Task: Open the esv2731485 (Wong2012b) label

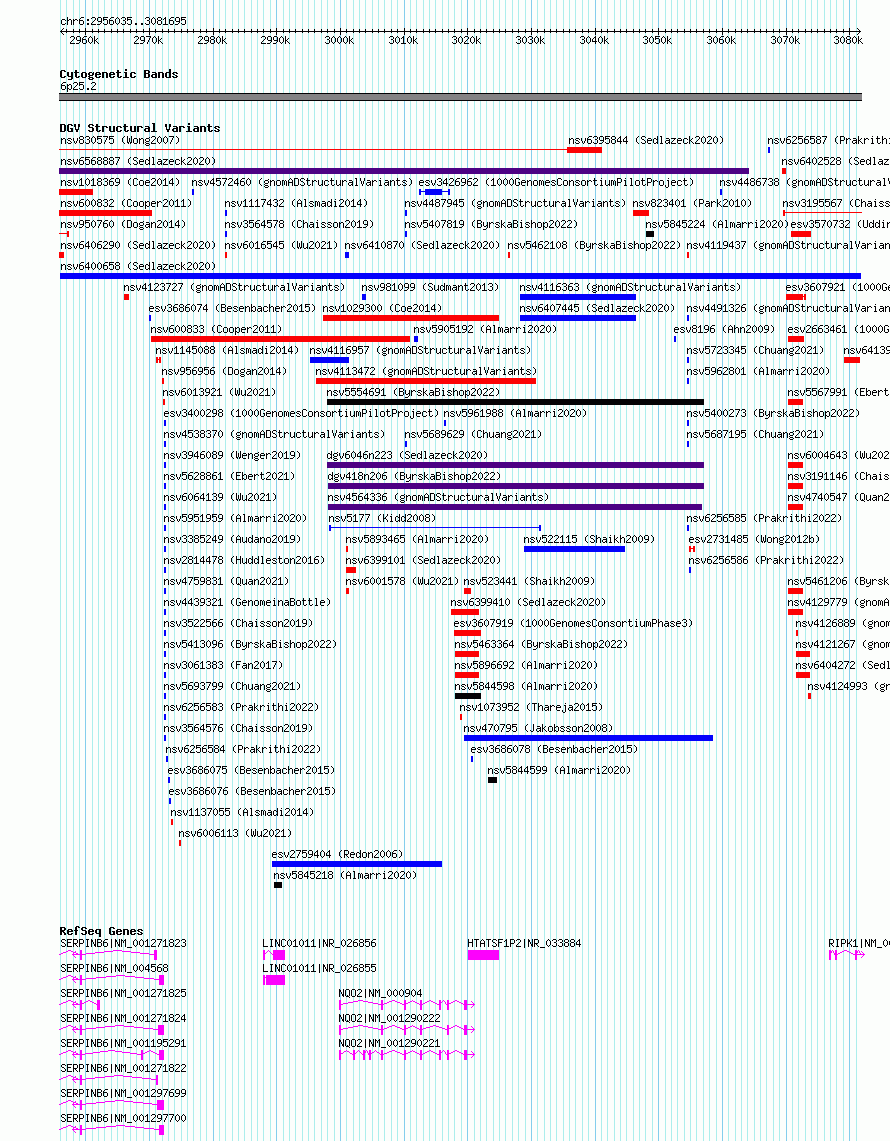Action: point(754,538)
